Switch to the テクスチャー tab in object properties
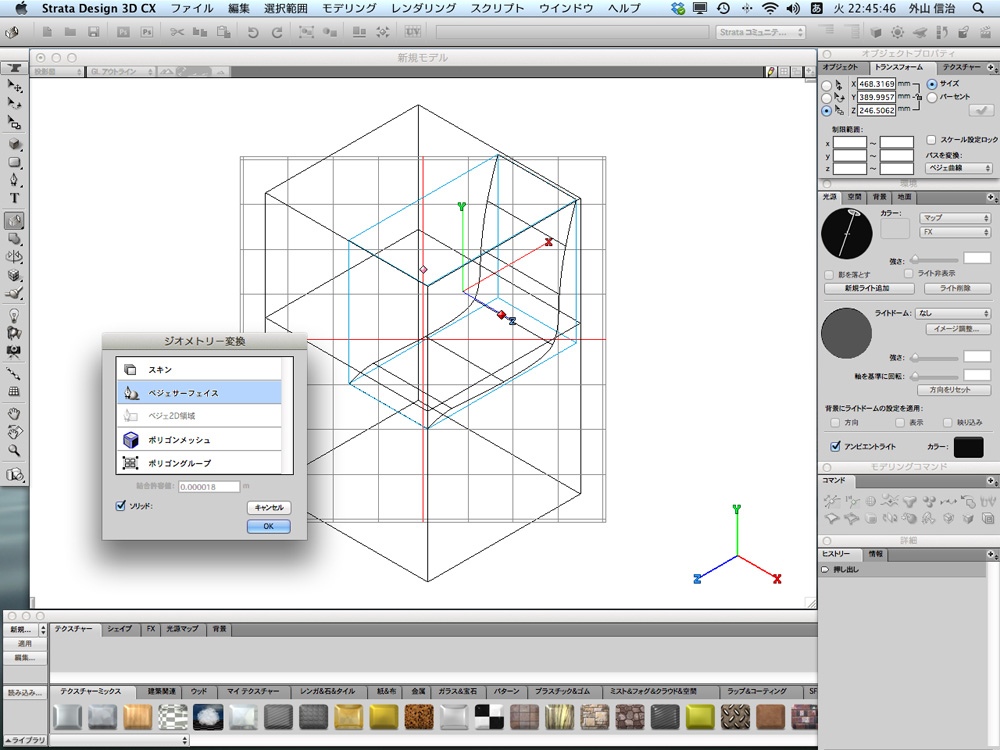This screenshot has width=1000, height=750. tap(962, 67)
